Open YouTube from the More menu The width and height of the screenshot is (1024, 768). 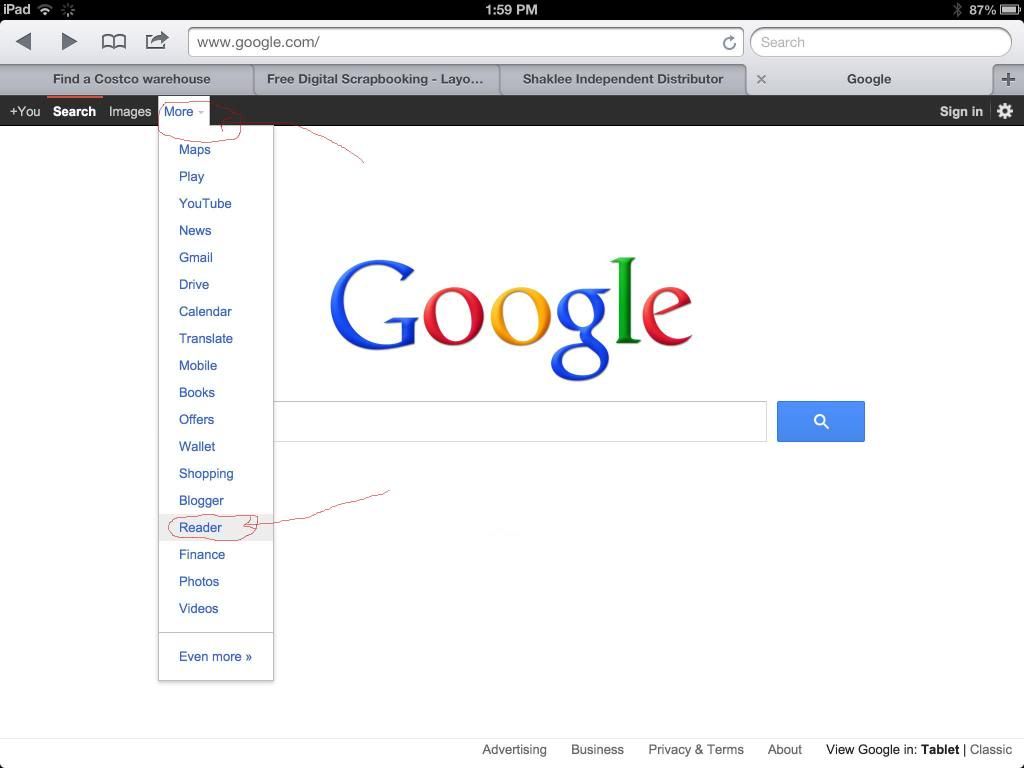[x=205, y=203]
